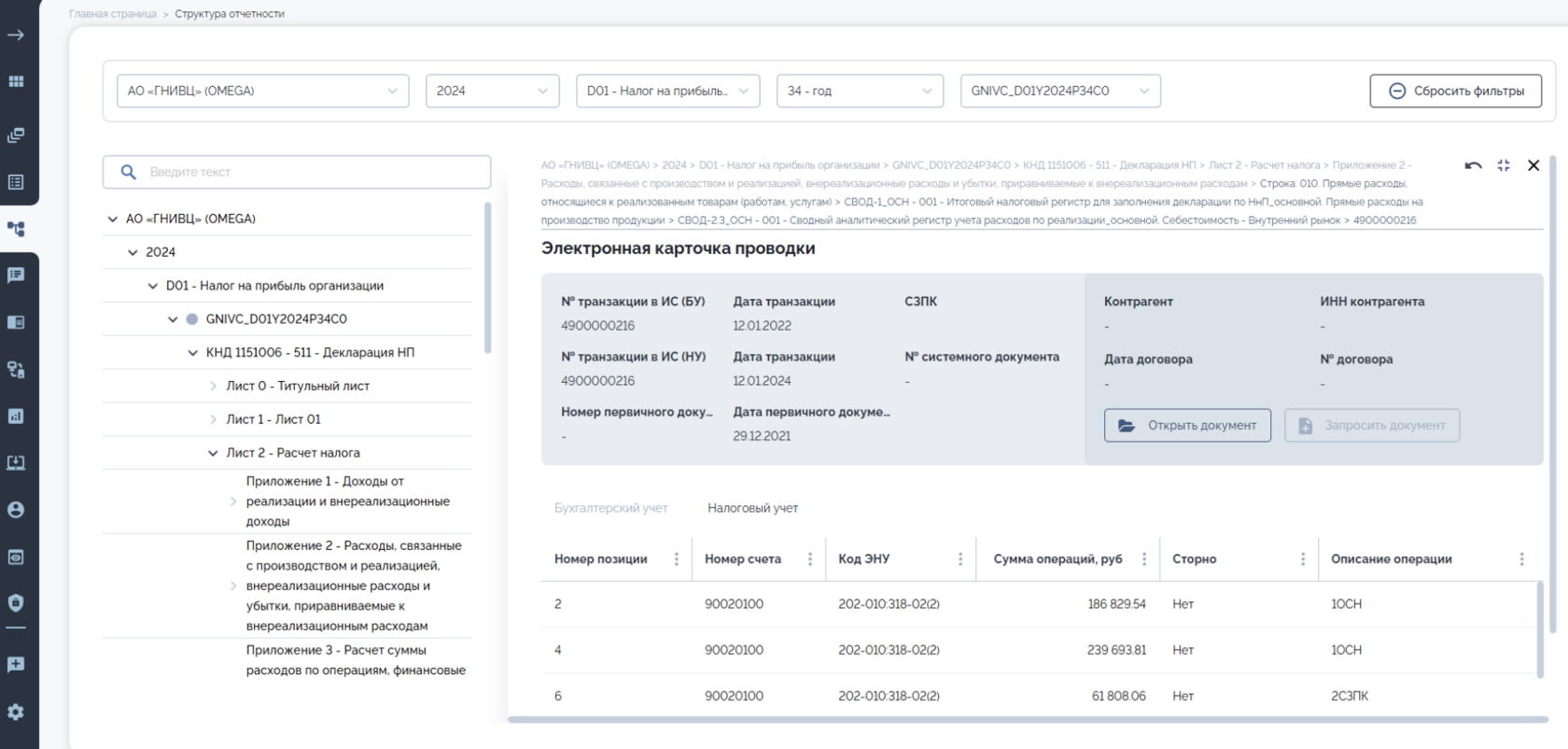Image resolution: width=1568 pixels, height=749 pixels.
Task: Open the GNIVC_D01Y2024P34C0 filter dropdown
Action: click(x=1060, y=91)
